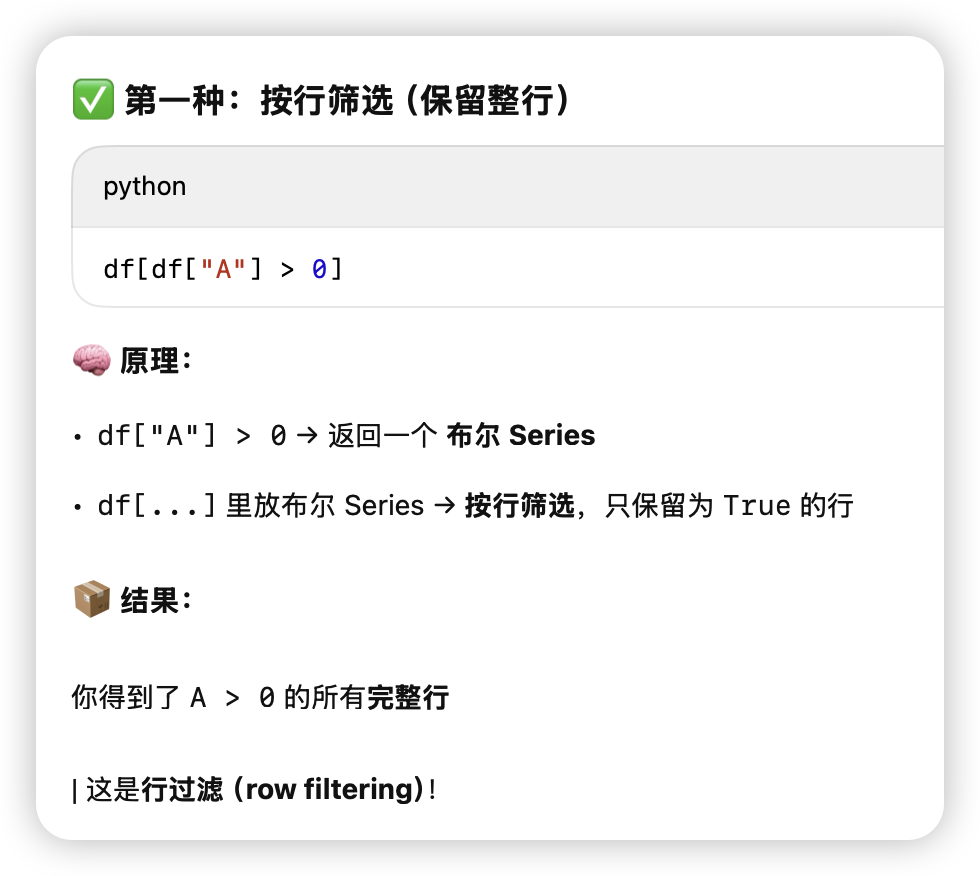980x876 pixels.
Task: Click the bold 布尔 Series text
Action: (x=521, y=435)
